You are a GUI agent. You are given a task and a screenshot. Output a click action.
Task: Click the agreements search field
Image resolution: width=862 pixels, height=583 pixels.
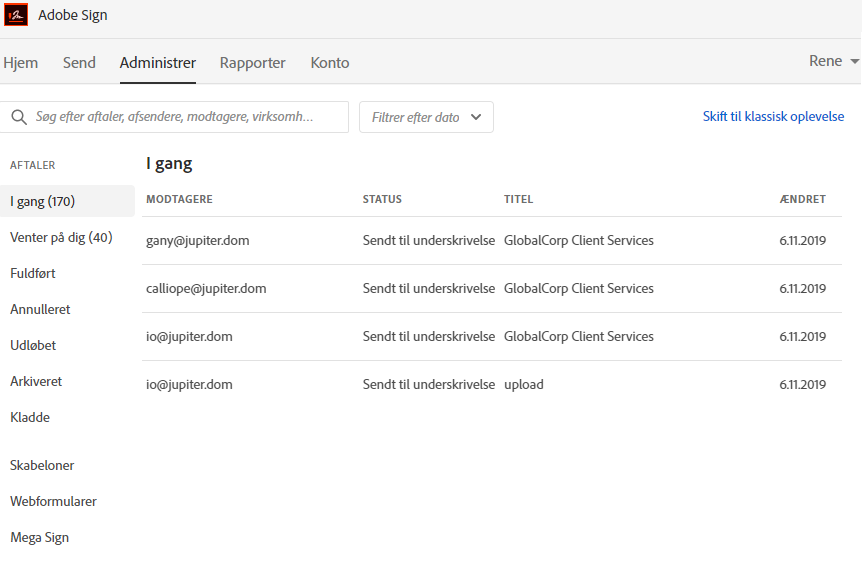coord(174,117)
